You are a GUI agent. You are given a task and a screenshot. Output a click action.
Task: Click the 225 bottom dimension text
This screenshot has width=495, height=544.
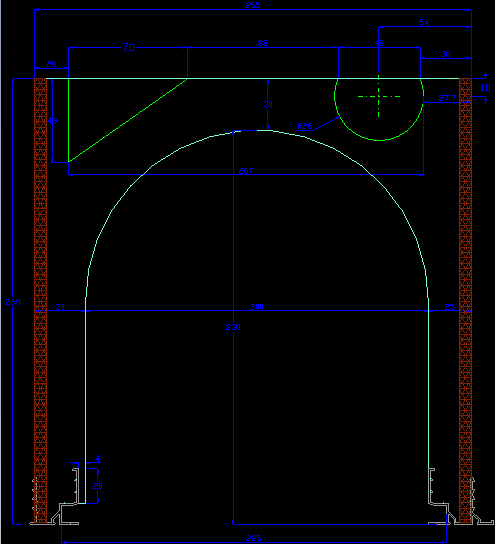(253, 538)
